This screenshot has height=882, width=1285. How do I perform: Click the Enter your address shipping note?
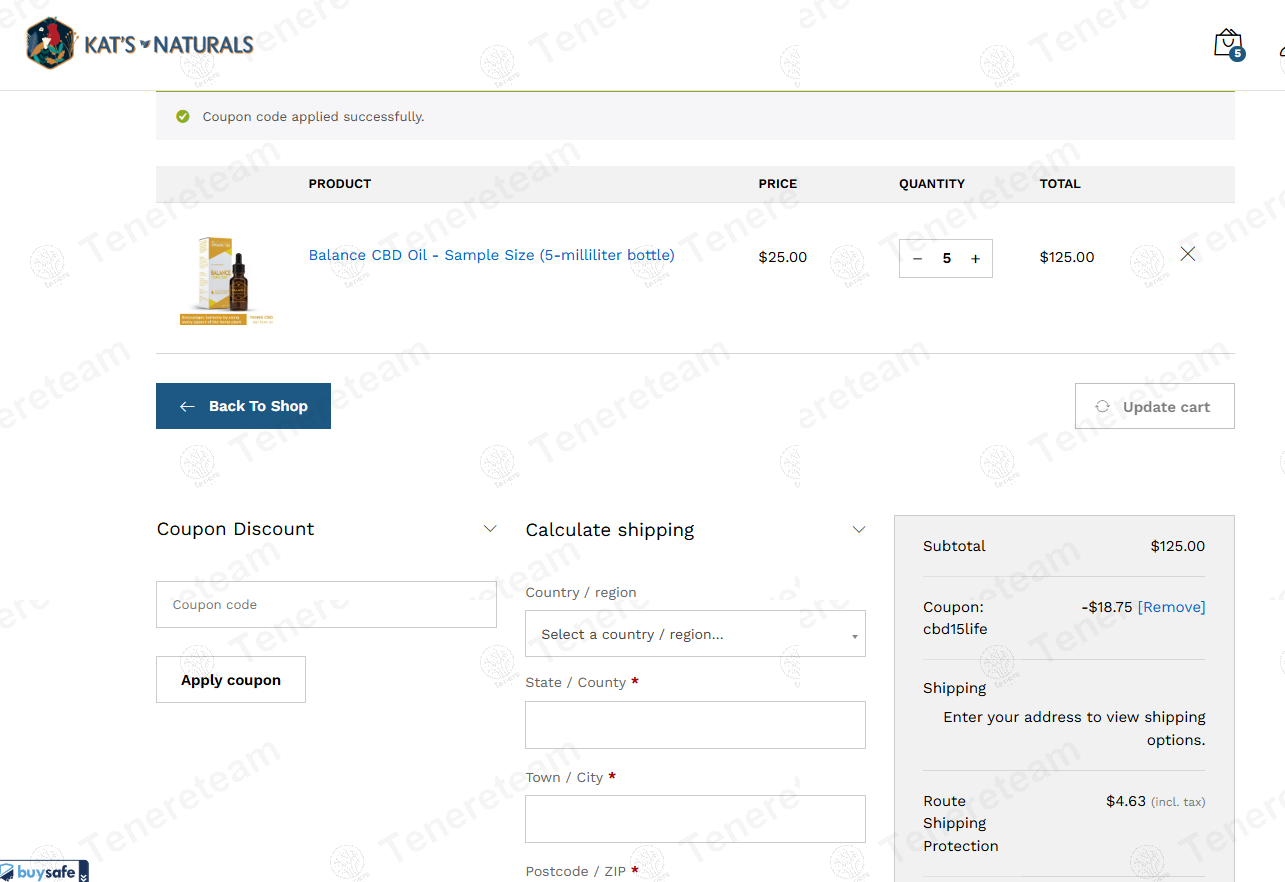pos(1074,728)
